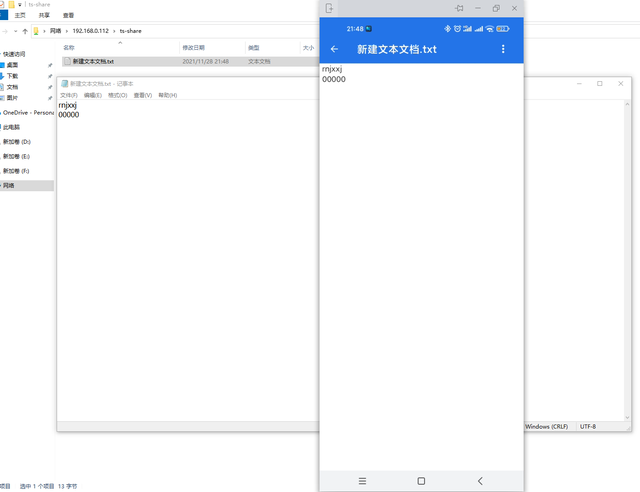Tap the Android back chevron button
This screenshot has height=492, width=640.
tap(480, 481)
